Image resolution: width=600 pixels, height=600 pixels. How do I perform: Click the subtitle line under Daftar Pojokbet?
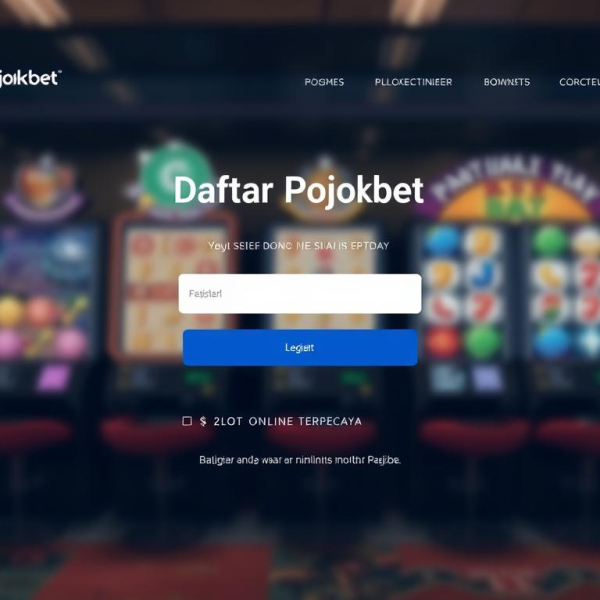pos(299,246)
